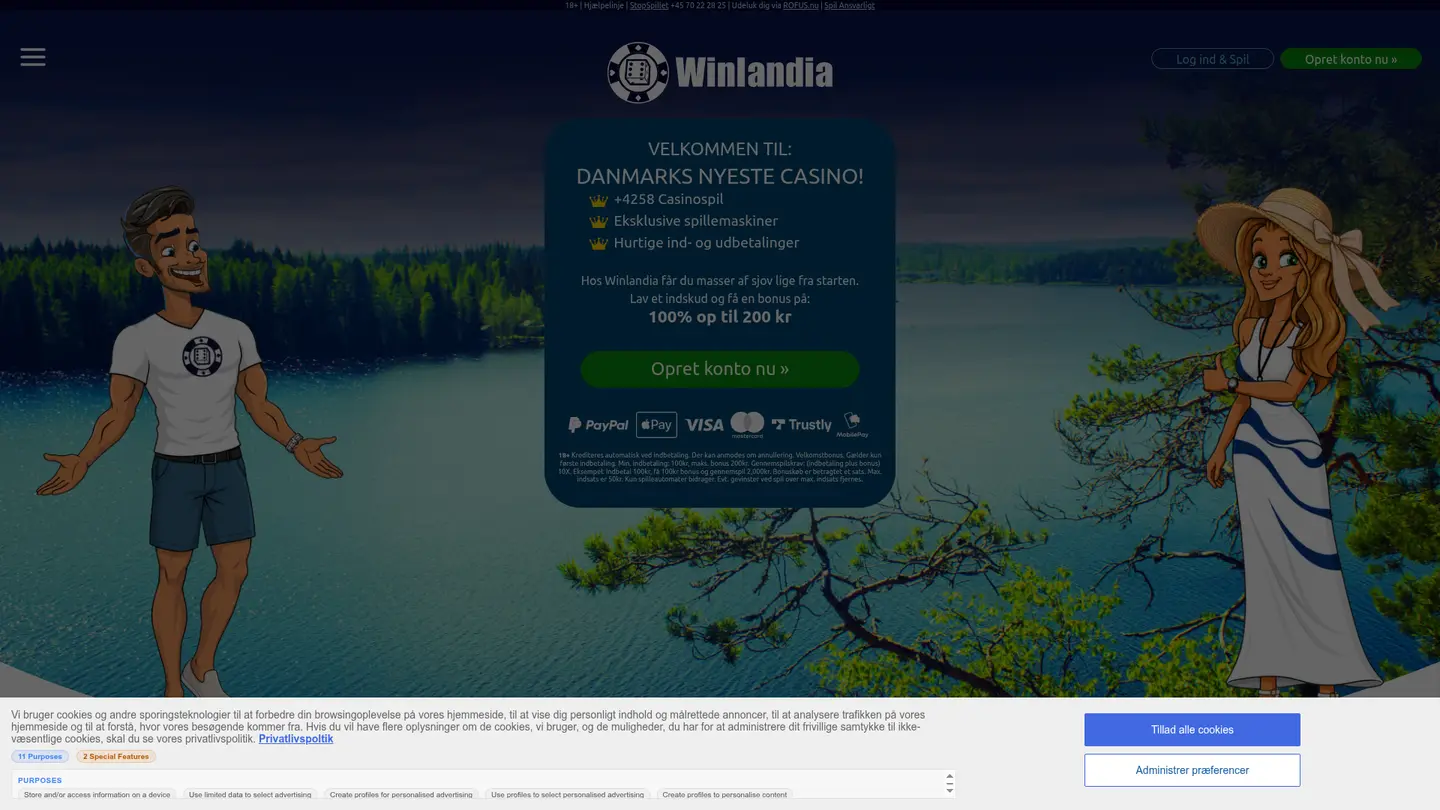Screen dimensions: 1440x810
Task: Click the '100% op til 200 kr' bonus text
Action: tap(720, 317)
